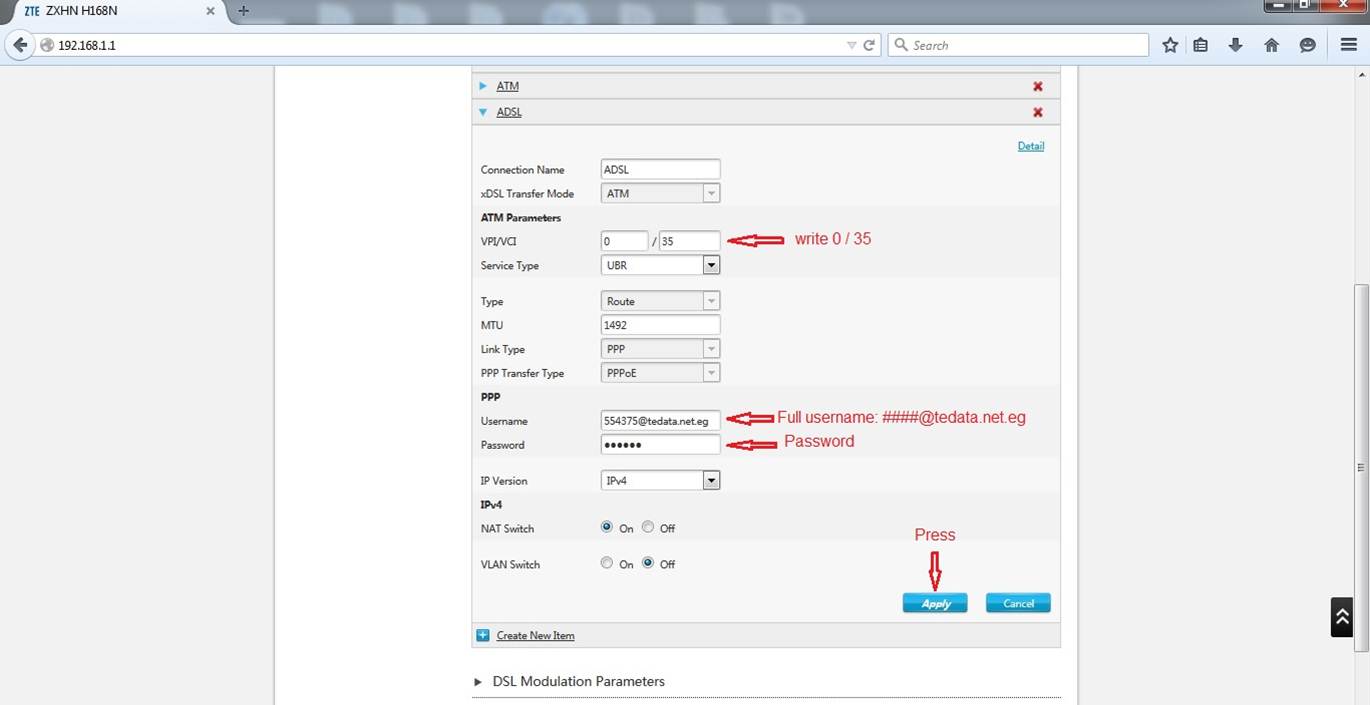Open a new browser tab

tap(243, 11)
